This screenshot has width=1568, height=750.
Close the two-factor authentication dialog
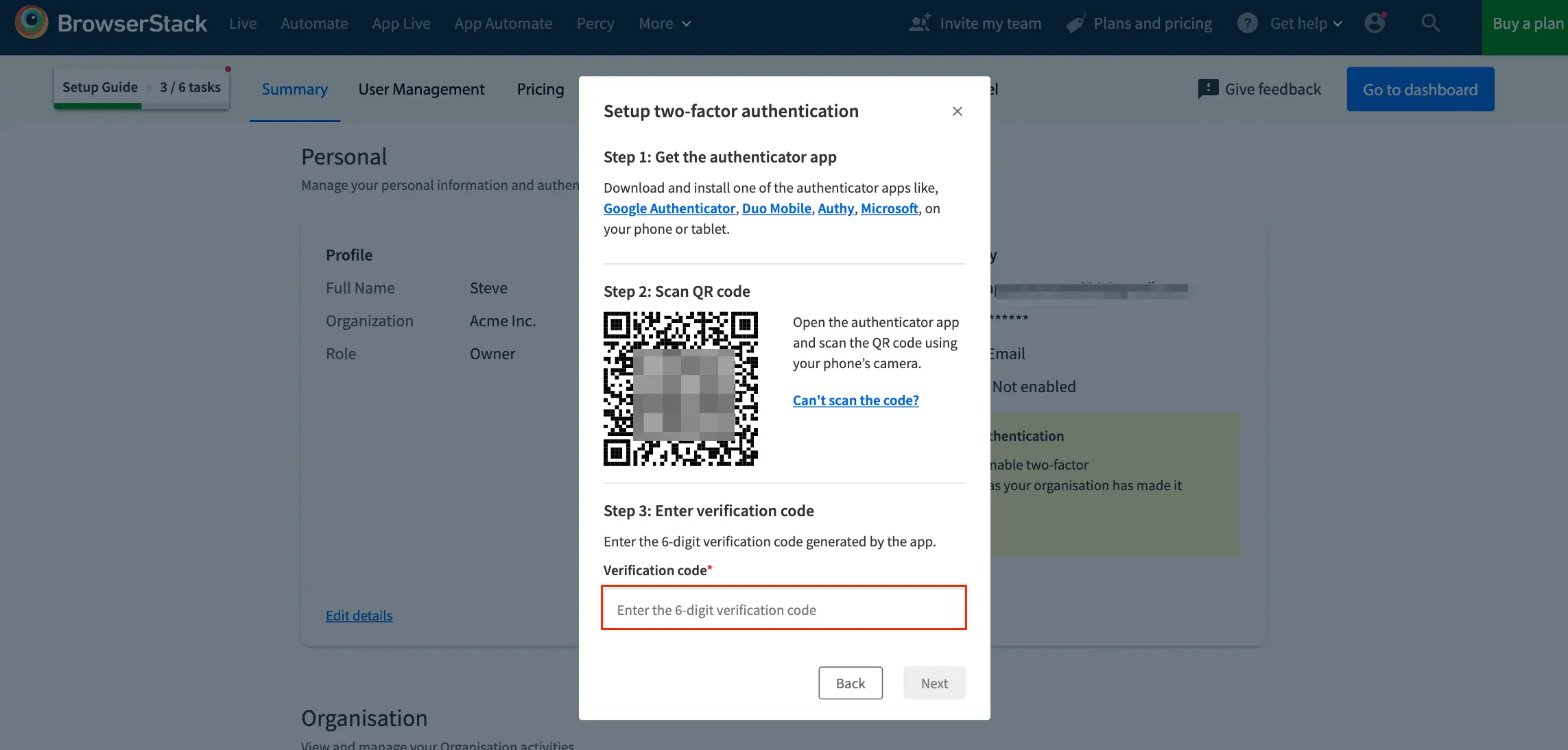(958, 111)
